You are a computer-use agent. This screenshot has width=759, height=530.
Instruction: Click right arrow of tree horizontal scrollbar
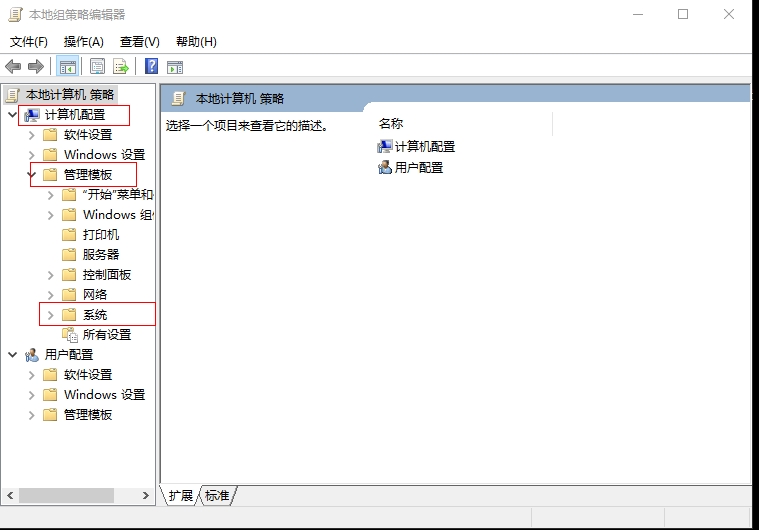[148, 496]
